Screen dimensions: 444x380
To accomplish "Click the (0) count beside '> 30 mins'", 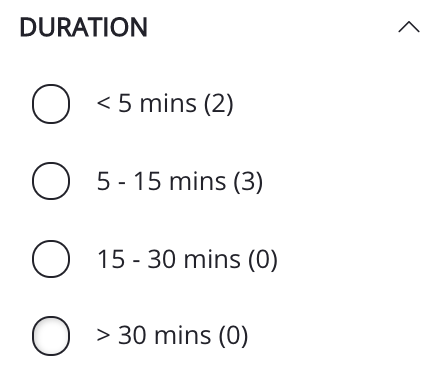I will point(233,336).
